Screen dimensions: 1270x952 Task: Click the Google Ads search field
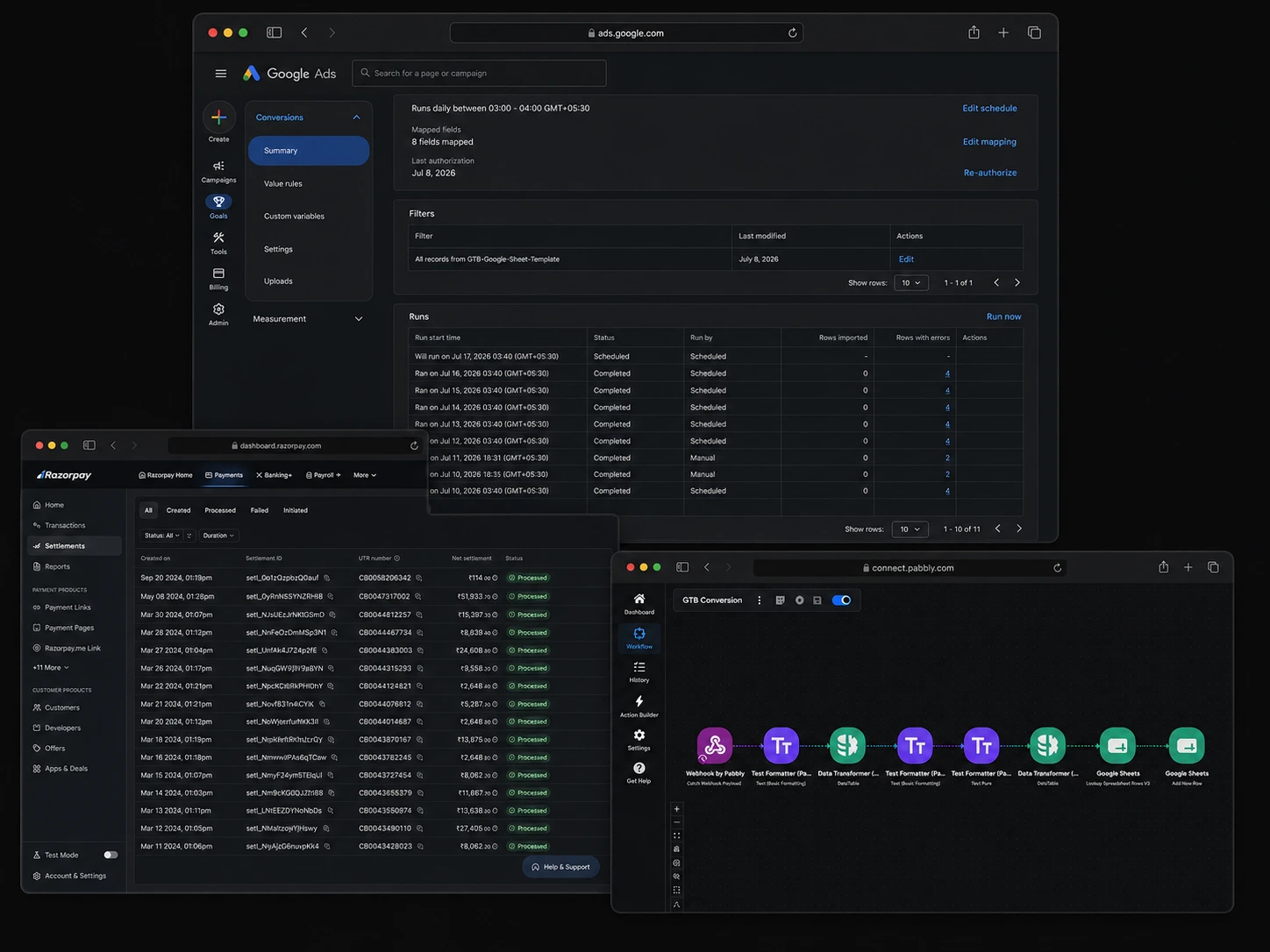click(479, 74)
